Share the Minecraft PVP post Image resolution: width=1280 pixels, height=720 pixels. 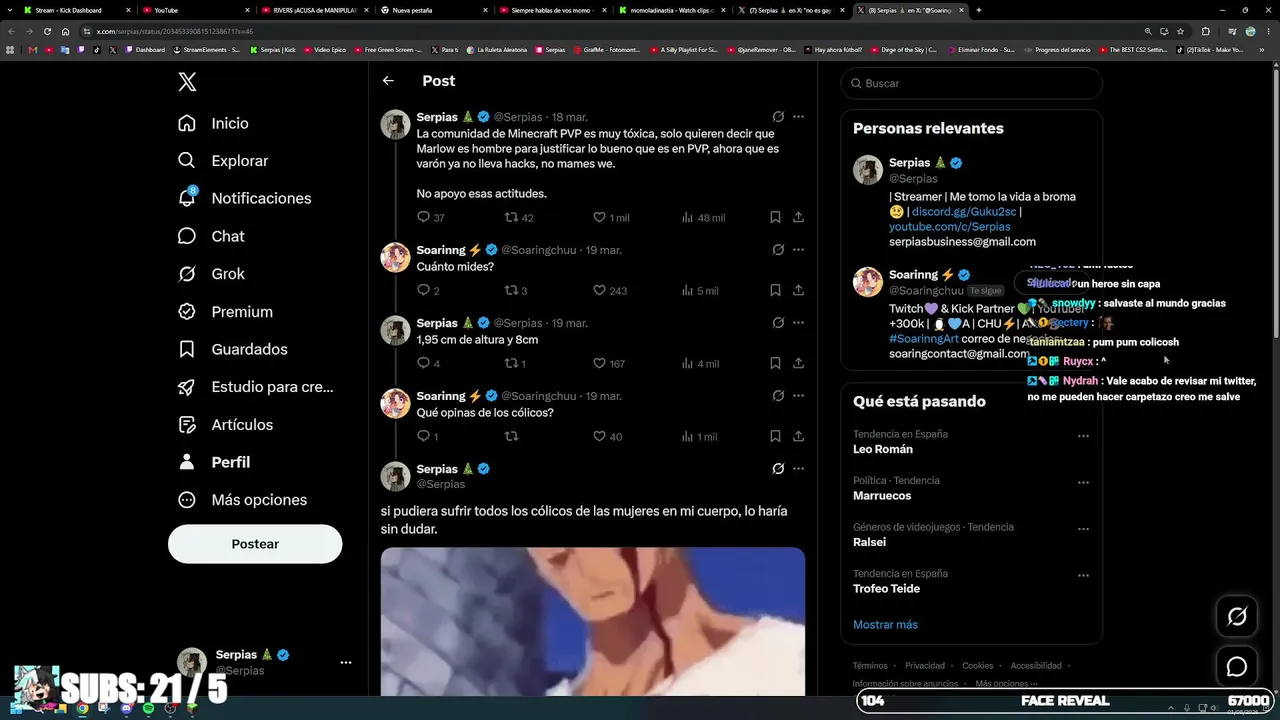(798, 217)
